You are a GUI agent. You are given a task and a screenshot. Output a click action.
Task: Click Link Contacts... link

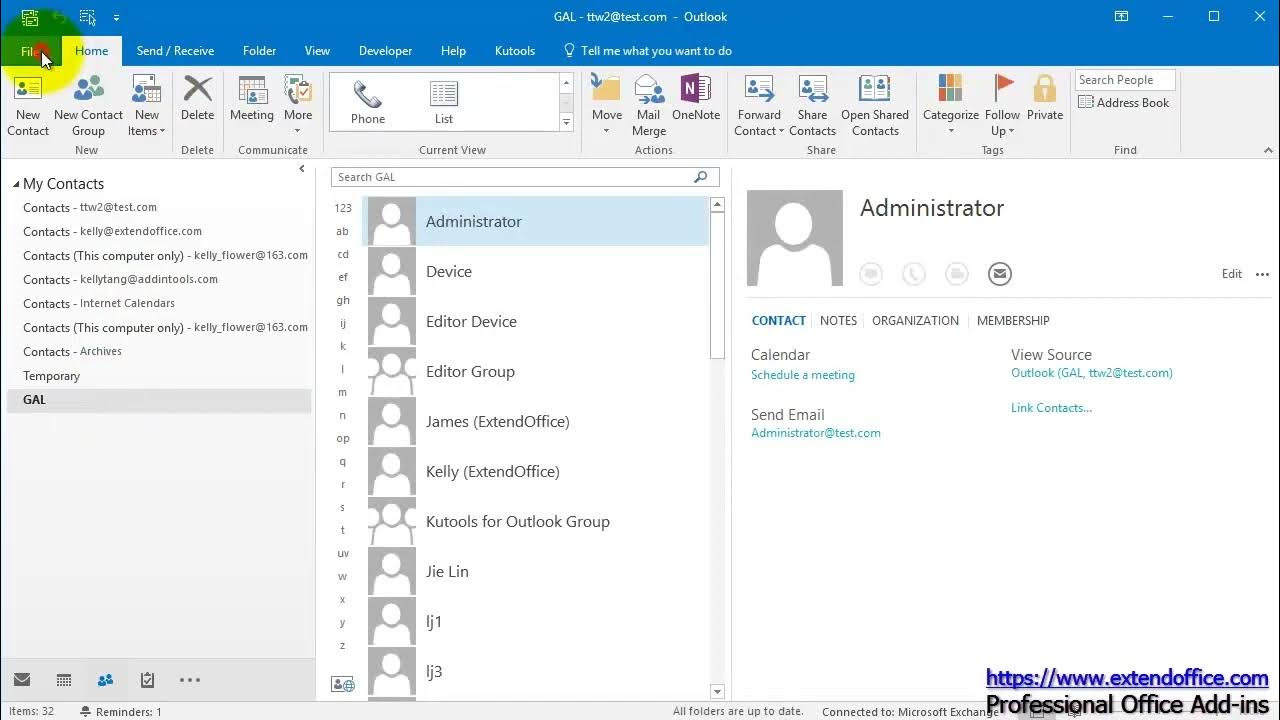pyautogui.click(x=1051, y=408)
